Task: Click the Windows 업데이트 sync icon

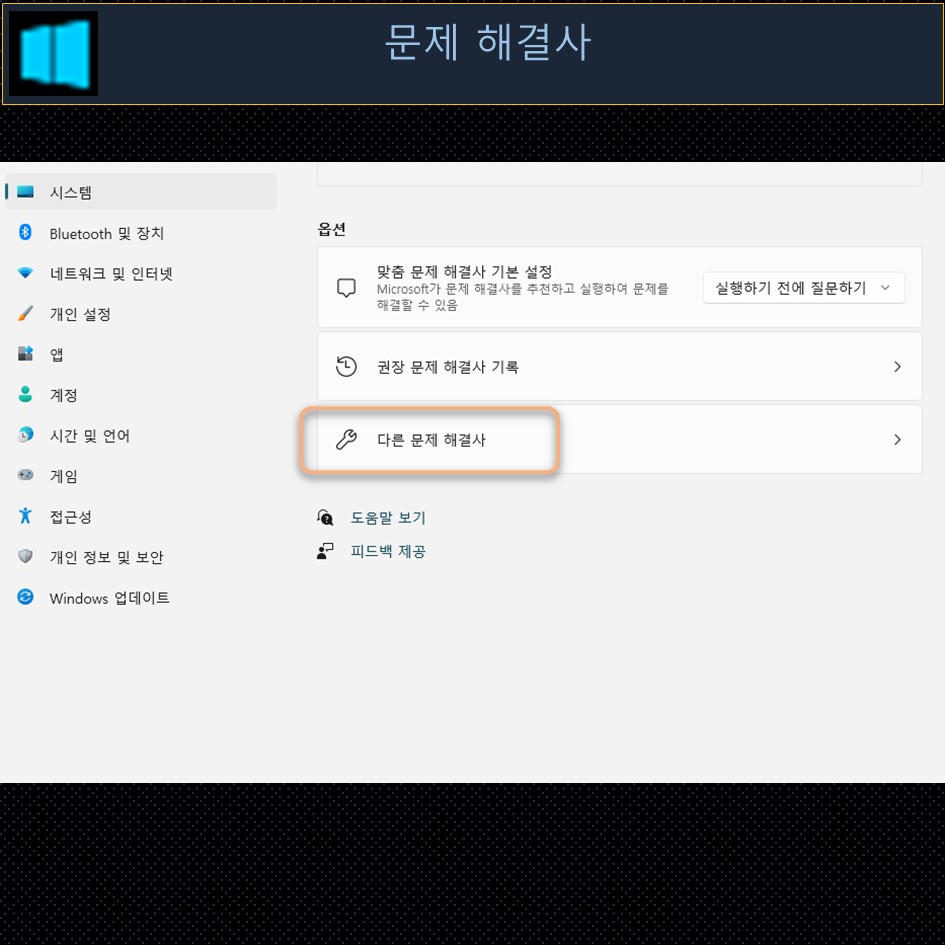Action: (25, 597)
